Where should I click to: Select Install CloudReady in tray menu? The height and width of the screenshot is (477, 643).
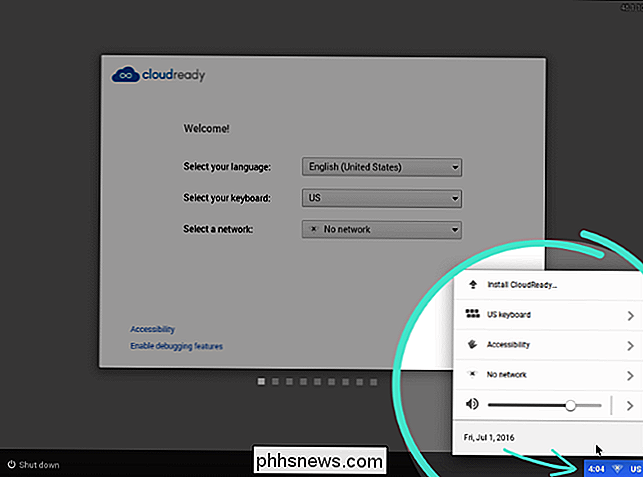coord(549,285)
